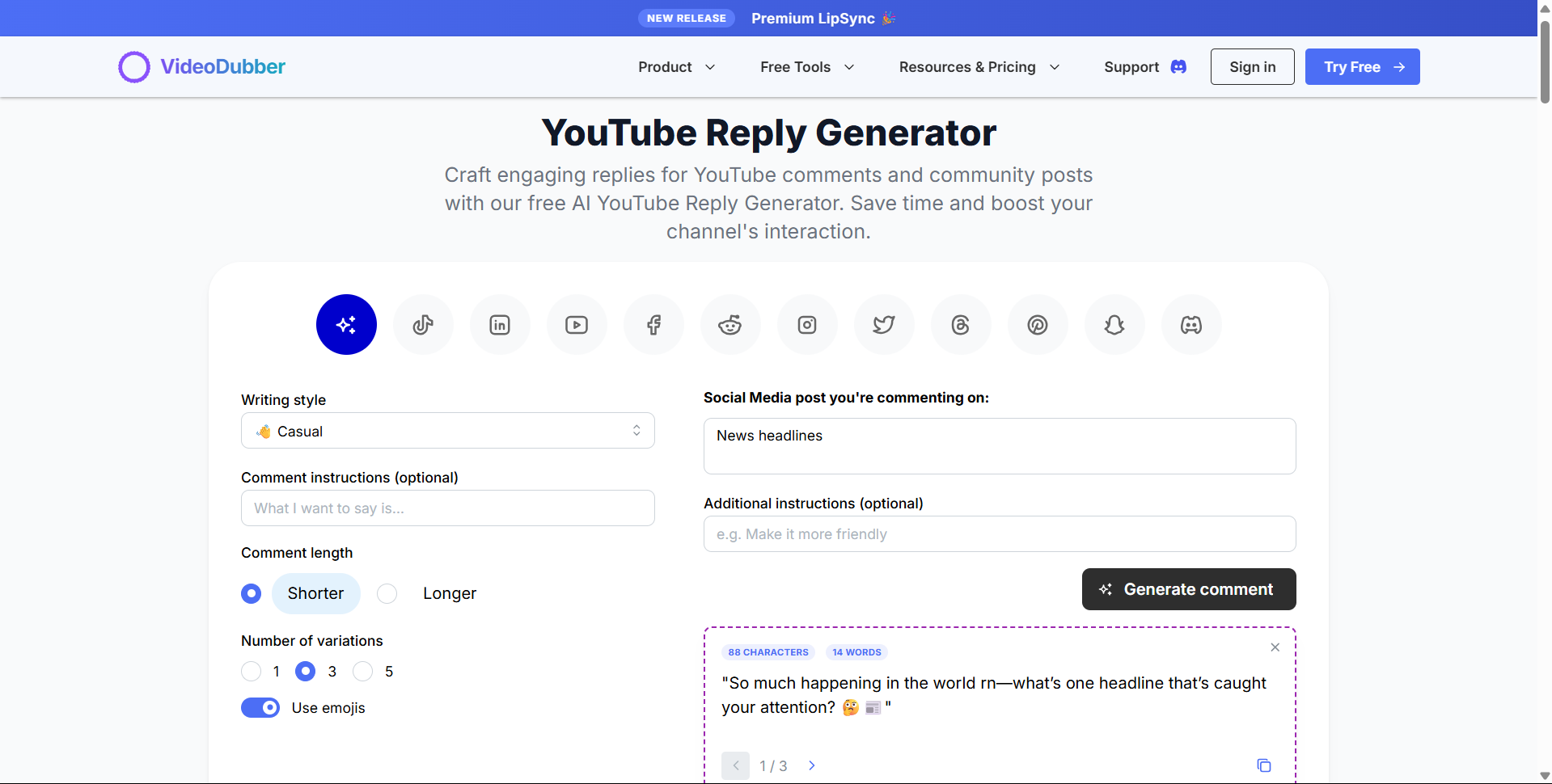Select the YouTube platform icon
1552x784 pixels.
coord(577,324)
